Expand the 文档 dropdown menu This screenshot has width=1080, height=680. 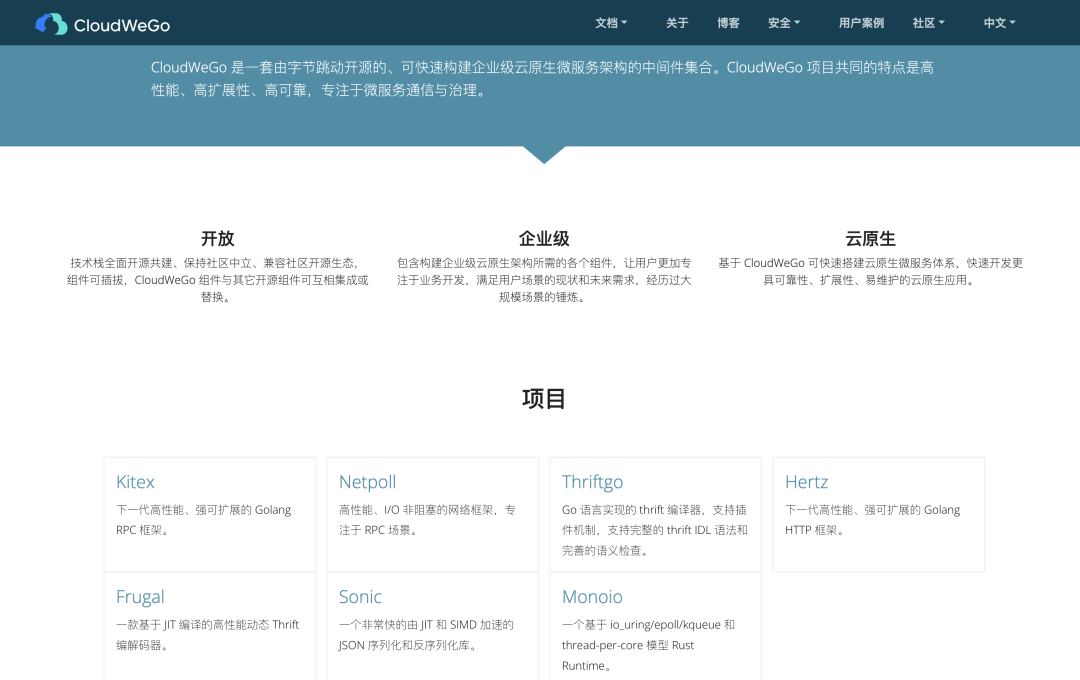coord(611,23)
